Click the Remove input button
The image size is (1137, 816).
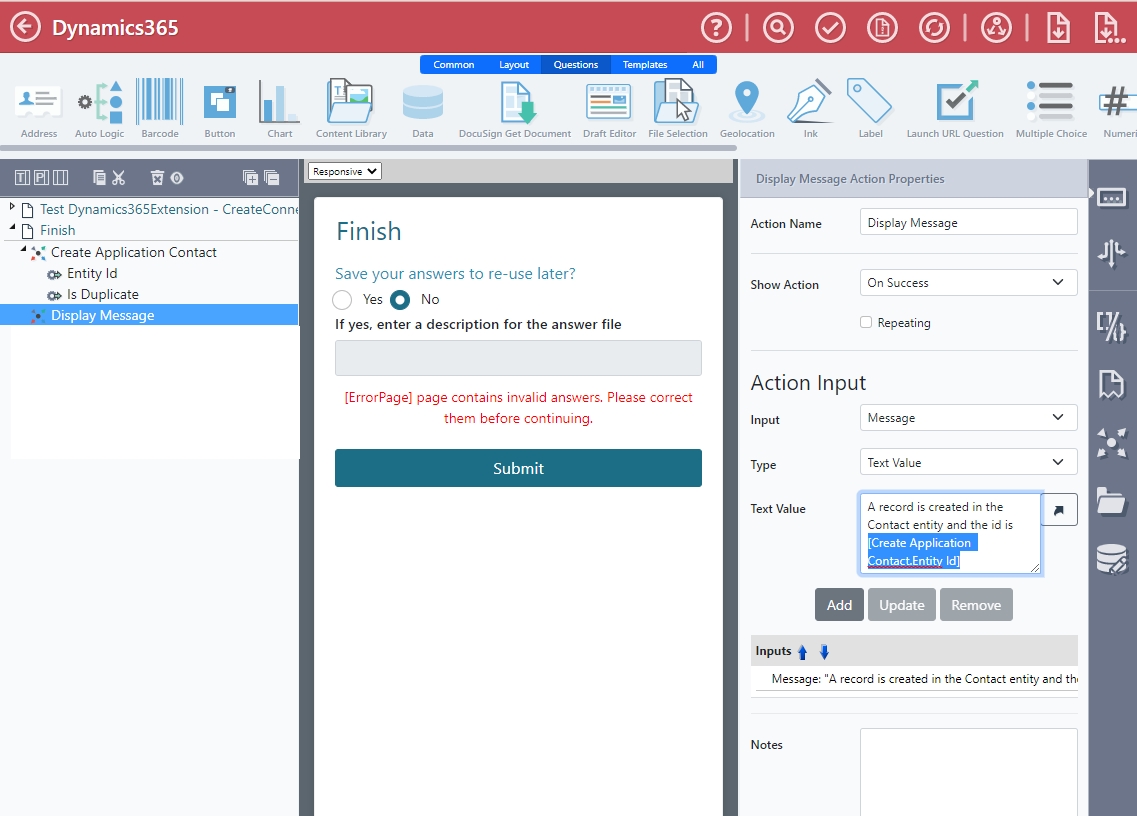click(975, 605)
